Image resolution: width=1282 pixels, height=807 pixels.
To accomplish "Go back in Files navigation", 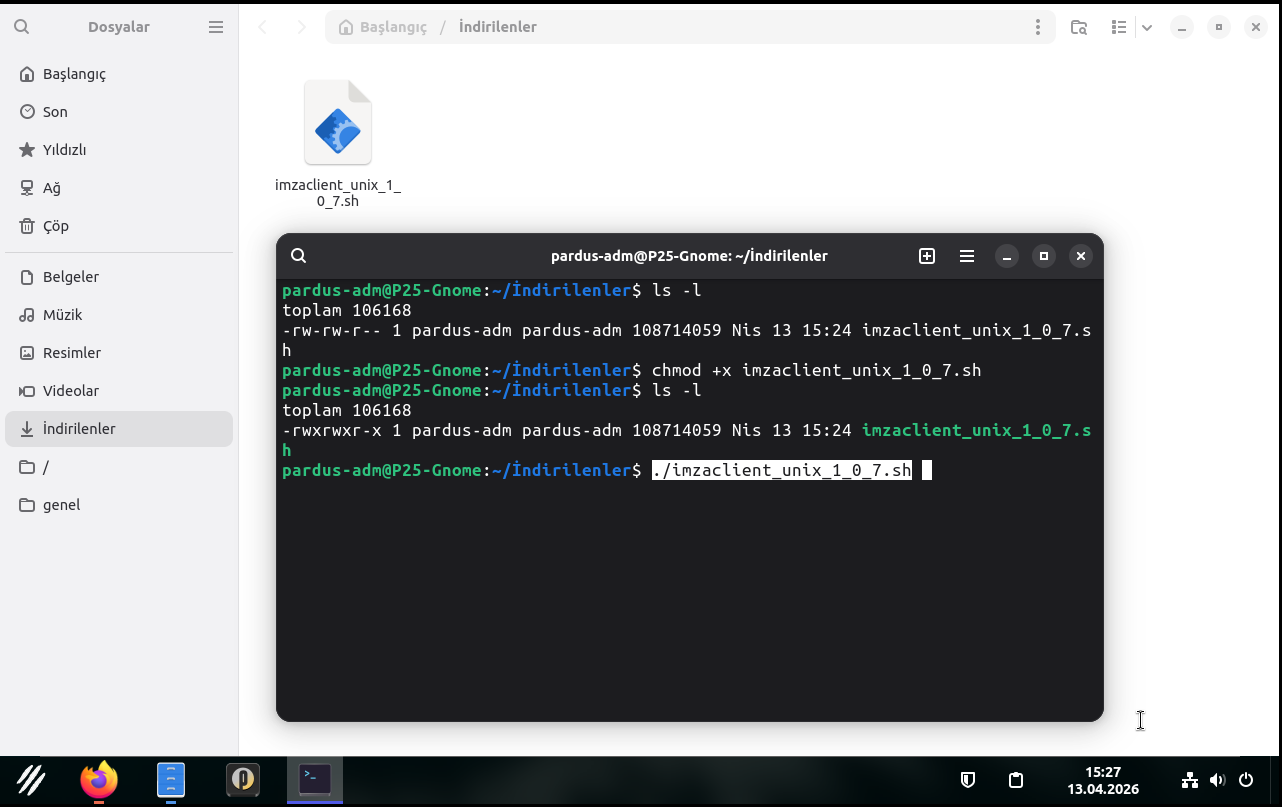I will coord(262,27).
